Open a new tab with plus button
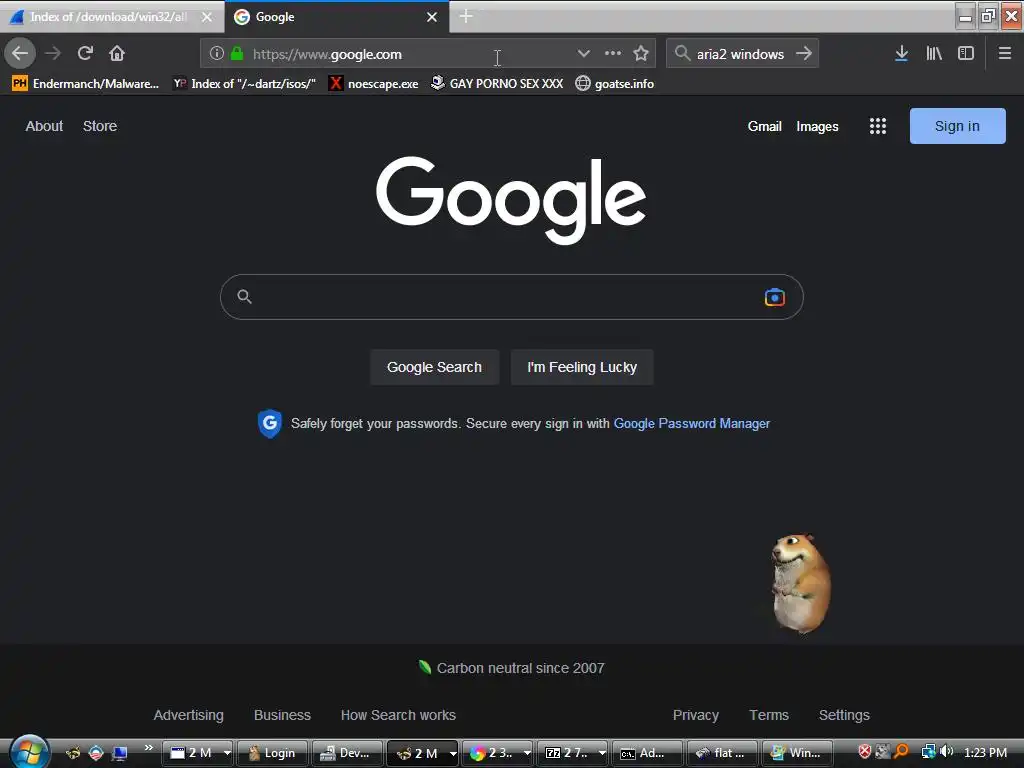Viewport: 1024px width, 768px height. pos(466,16)
